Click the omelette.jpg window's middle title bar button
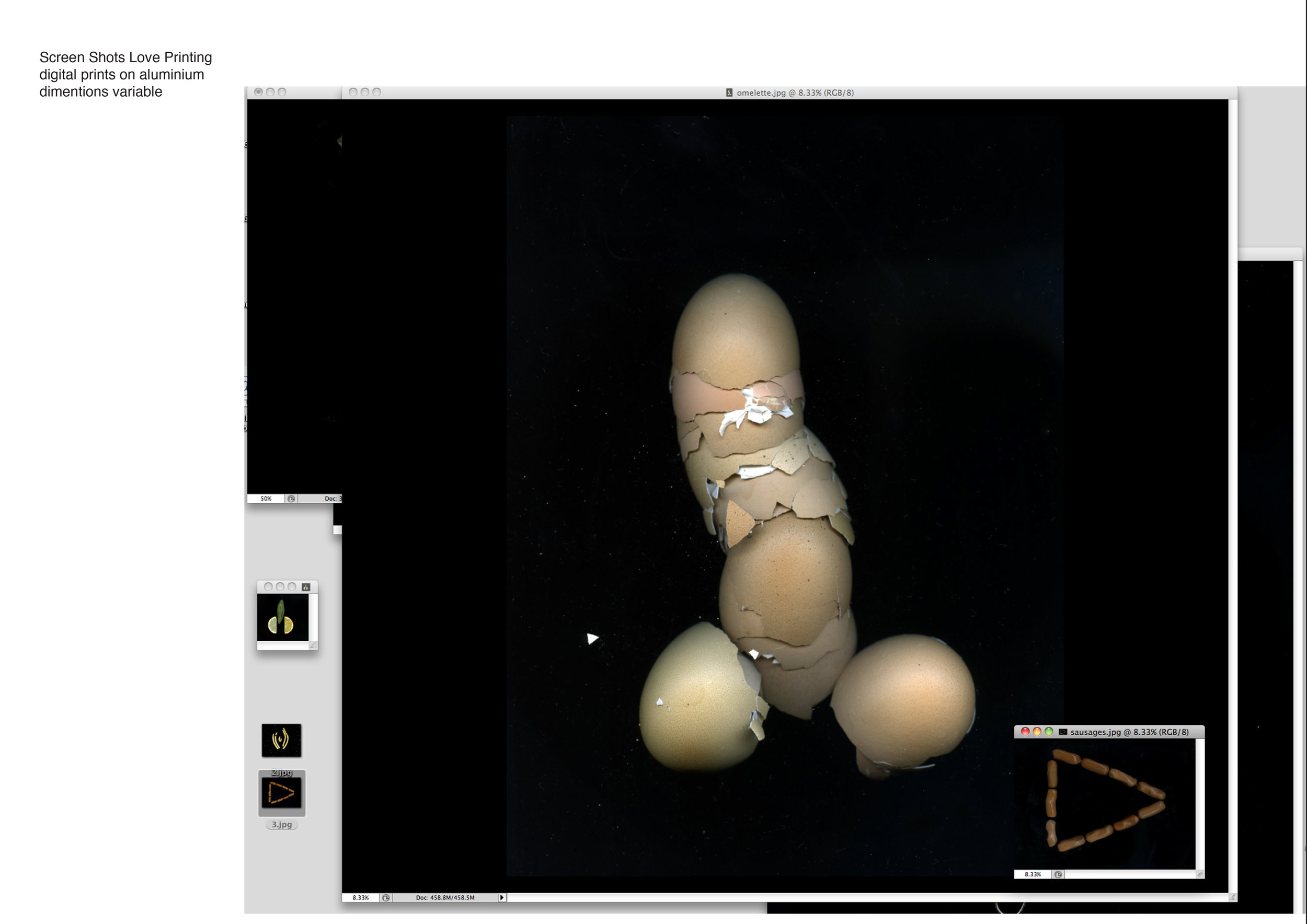 (365, 91)
